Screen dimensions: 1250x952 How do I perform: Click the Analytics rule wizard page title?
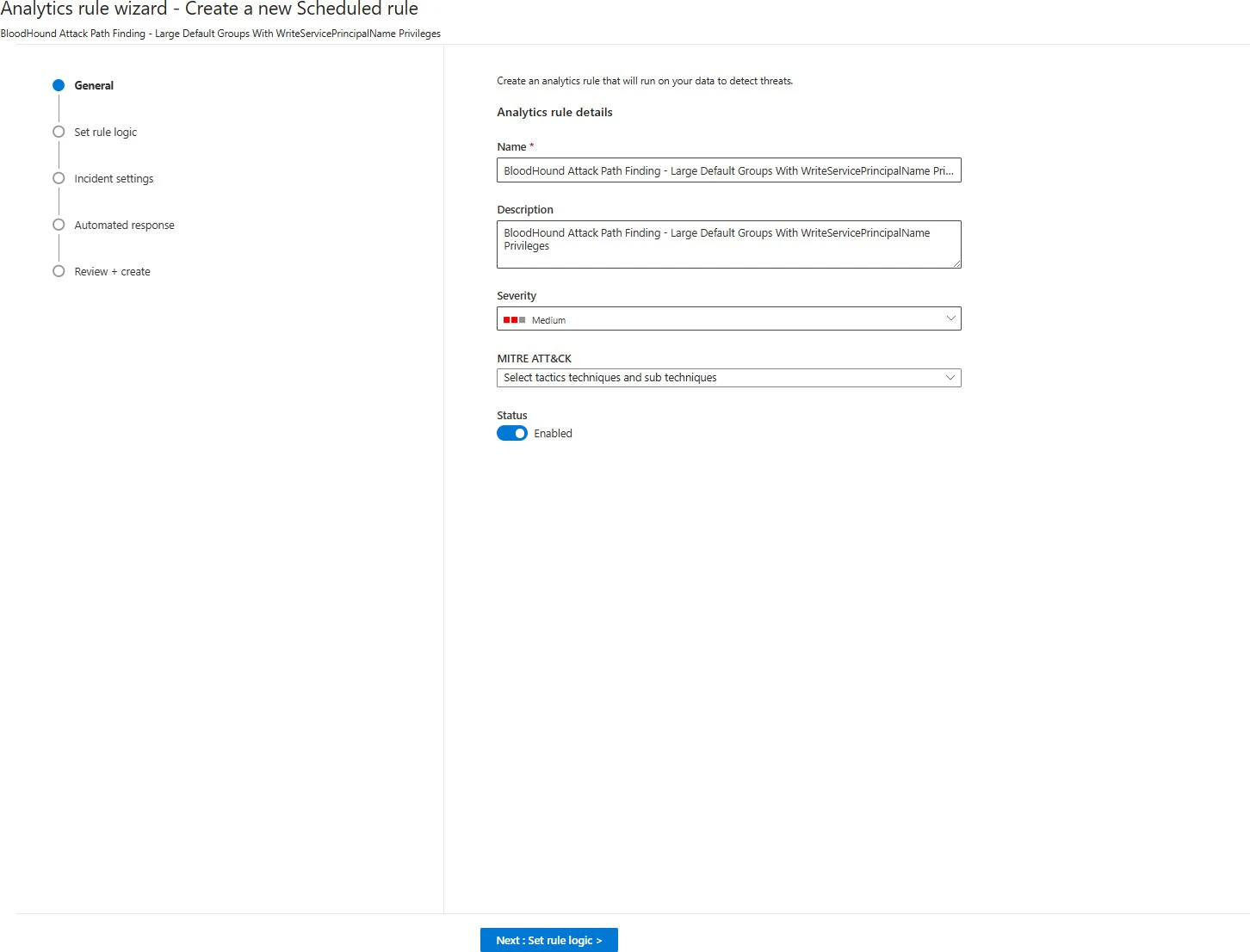point(209,9)
